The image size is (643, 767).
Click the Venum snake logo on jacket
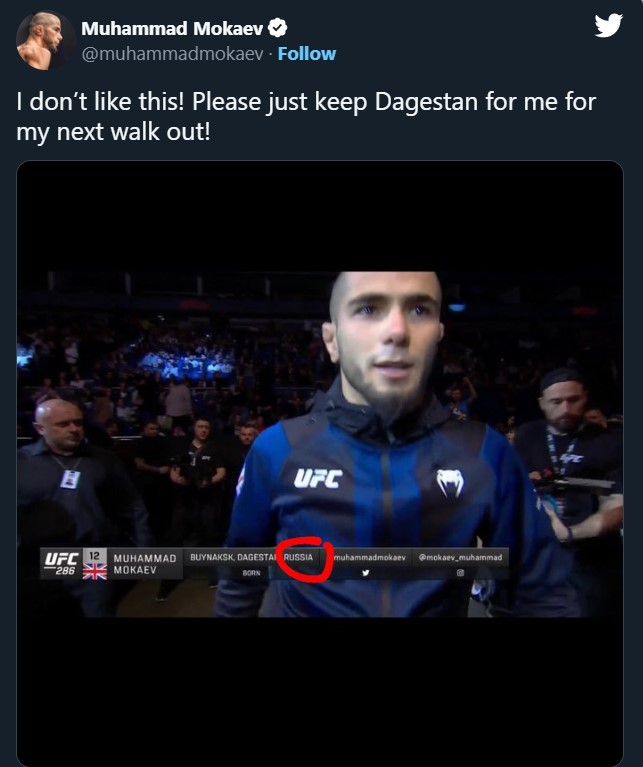point(450,482)
